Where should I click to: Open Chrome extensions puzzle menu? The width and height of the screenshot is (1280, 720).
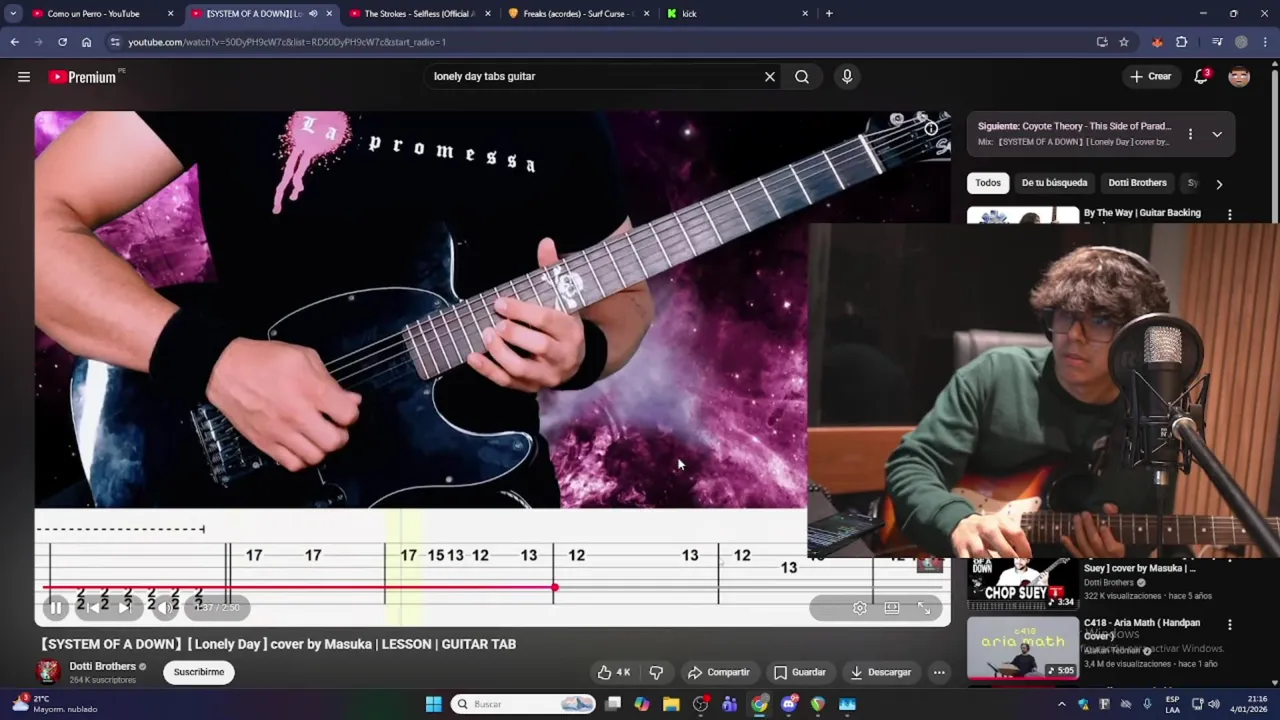(1182, 42)
